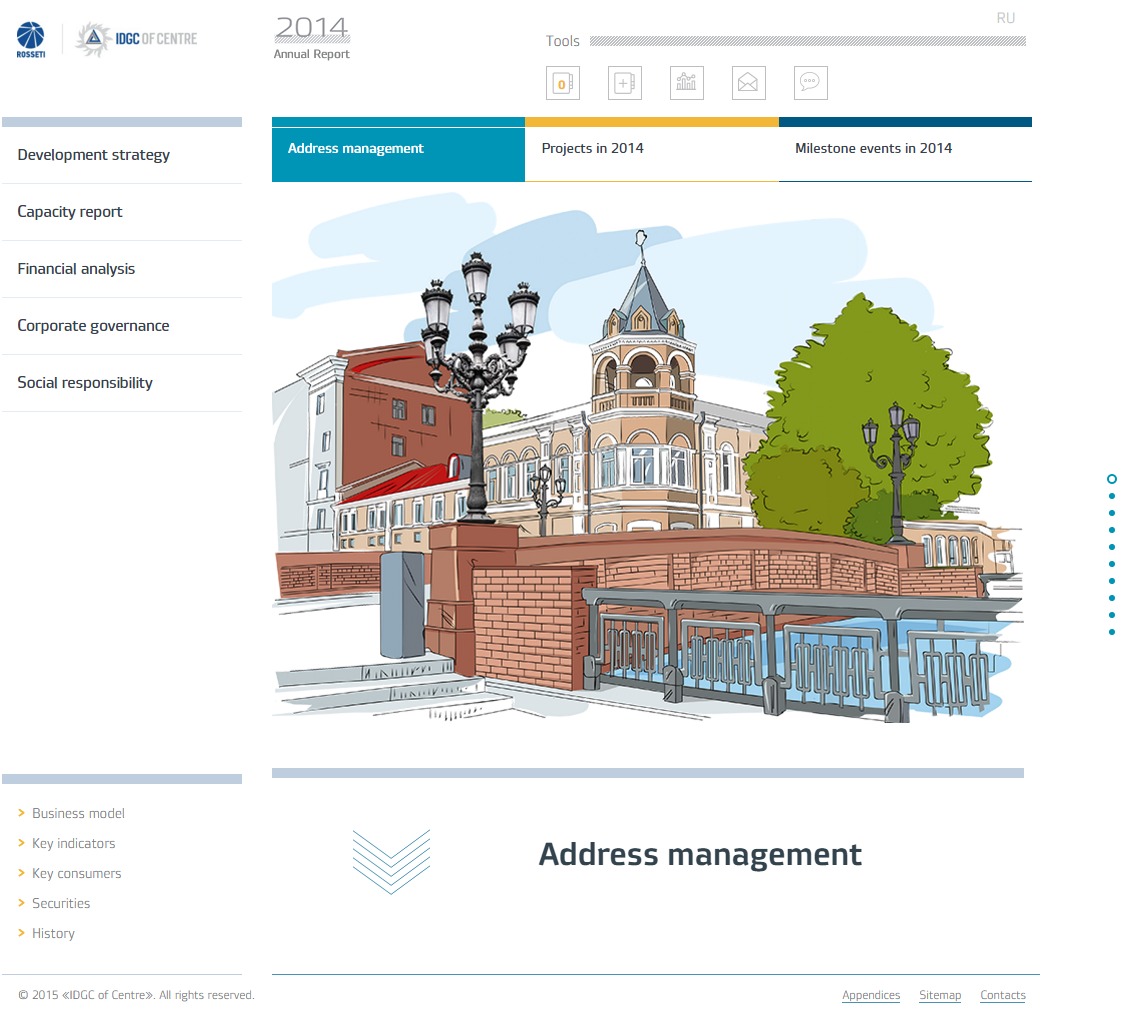Select the first page navigation dot
This screenshot has width=1142, height=1009.
pyautogui.click(x=1112, y=480)
